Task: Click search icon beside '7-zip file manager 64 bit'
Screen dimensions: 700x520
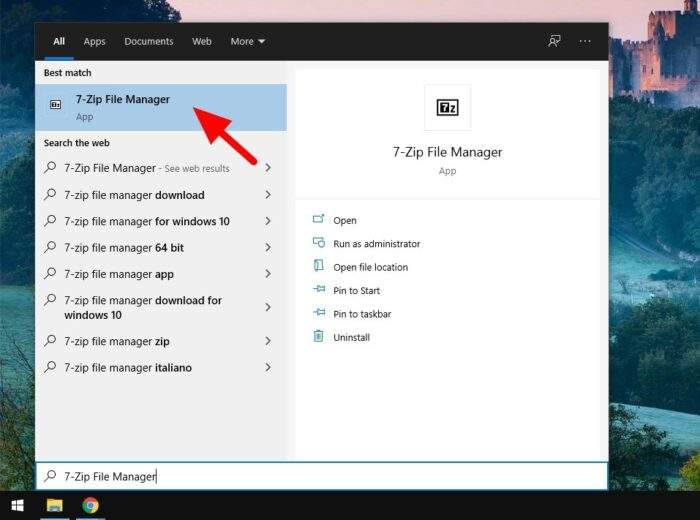Action: 50,247
